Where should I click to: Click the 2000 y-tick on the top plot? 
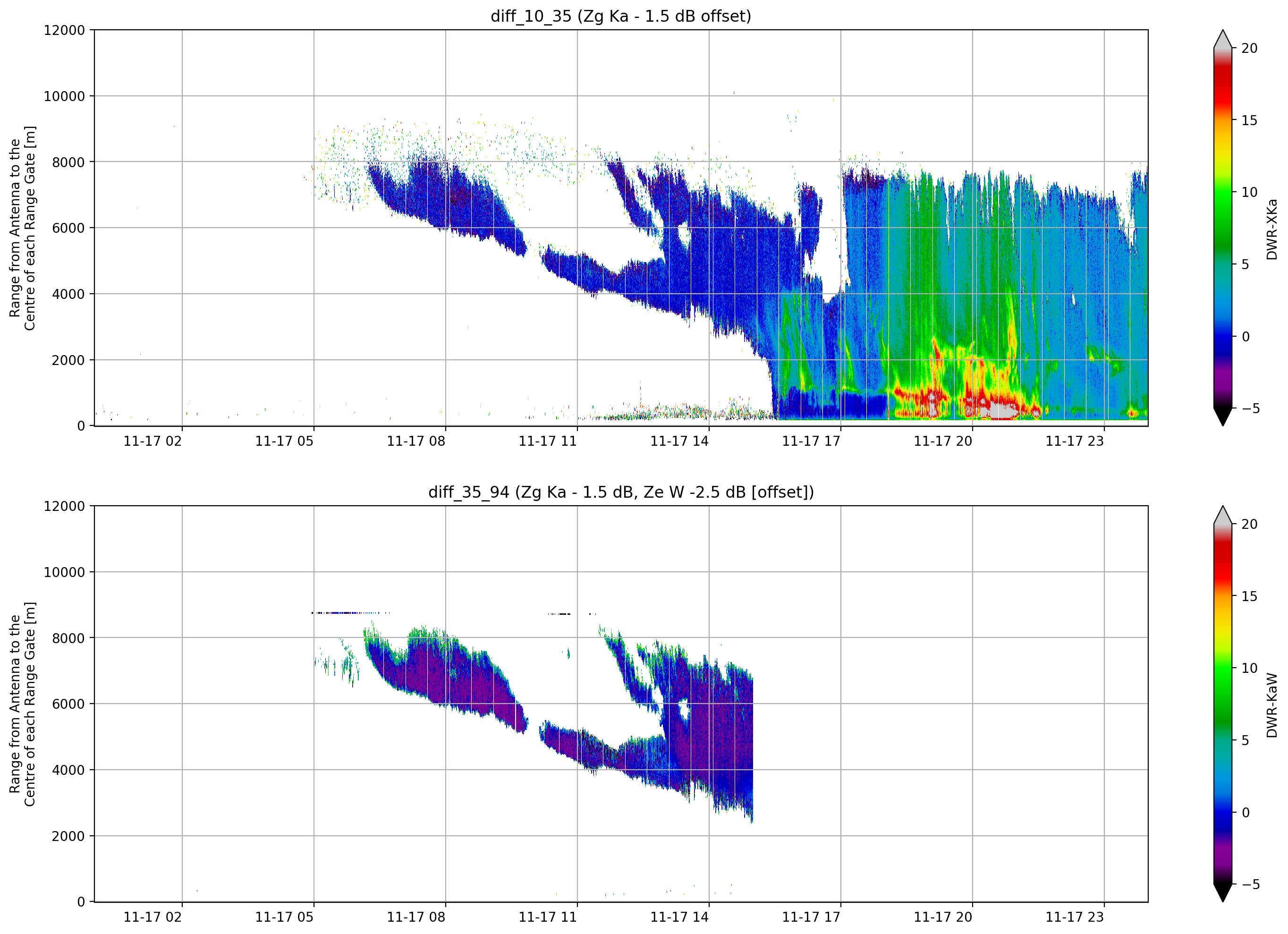(68, 360)
